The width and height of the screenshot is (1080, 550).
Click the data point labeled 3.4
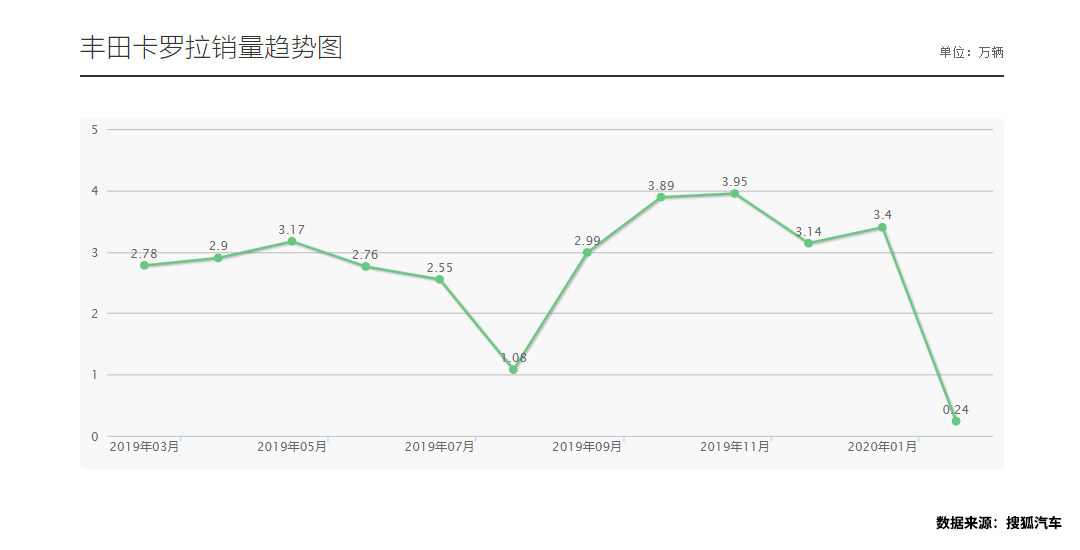pos(882,228)
